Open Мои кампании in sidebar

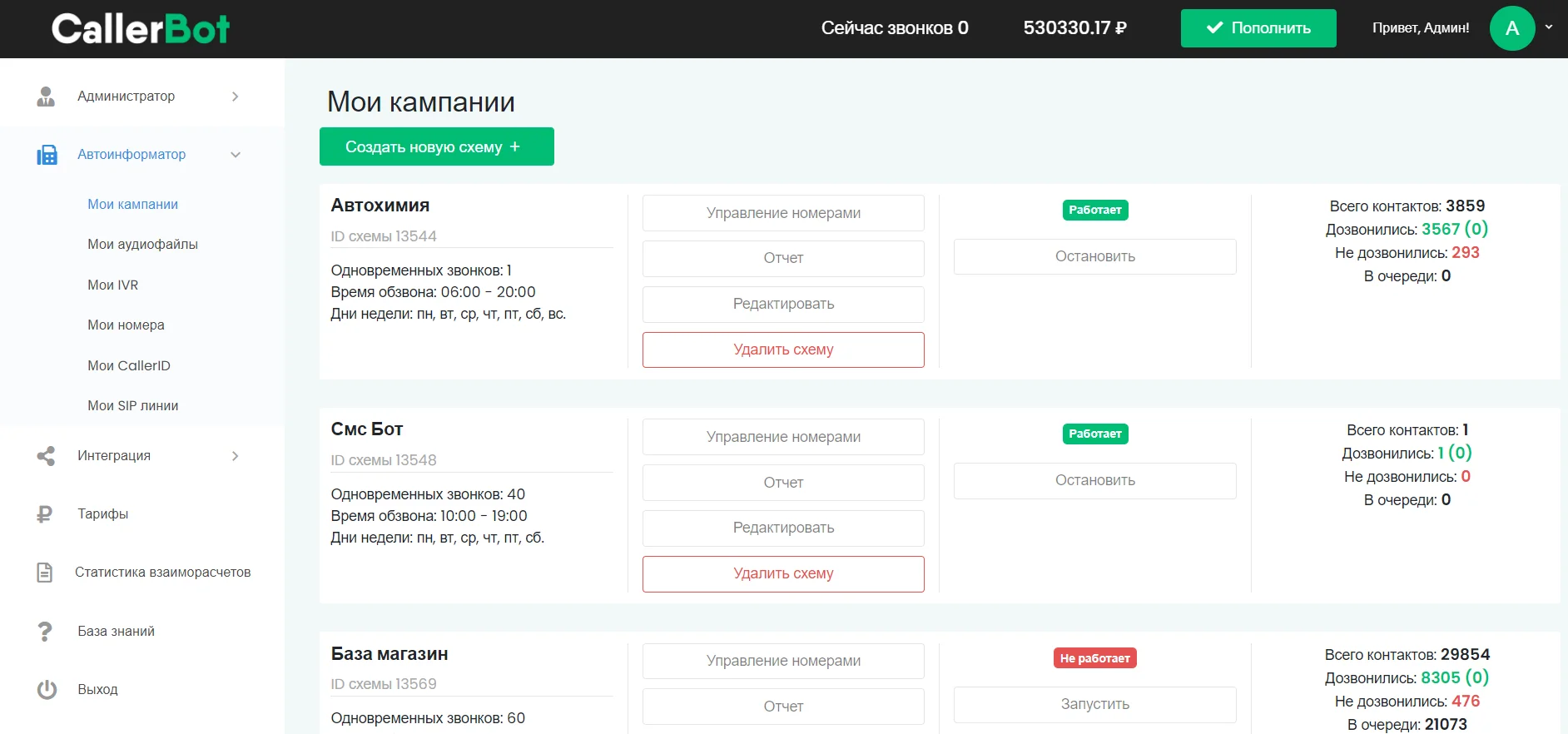pyautogui.click(x=133, y=204)
